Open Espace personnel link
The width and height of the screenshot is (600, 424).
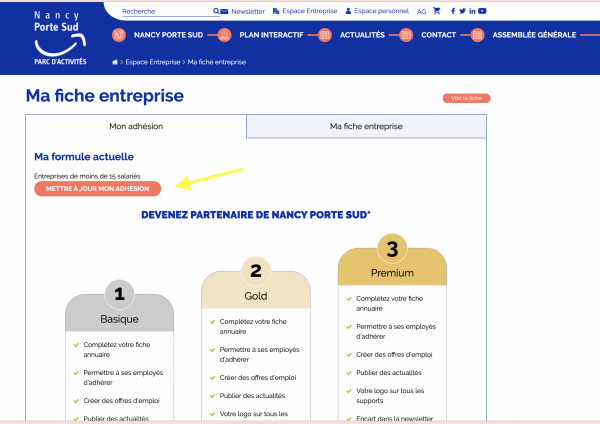pyautogui.click(x=377, y=11)
